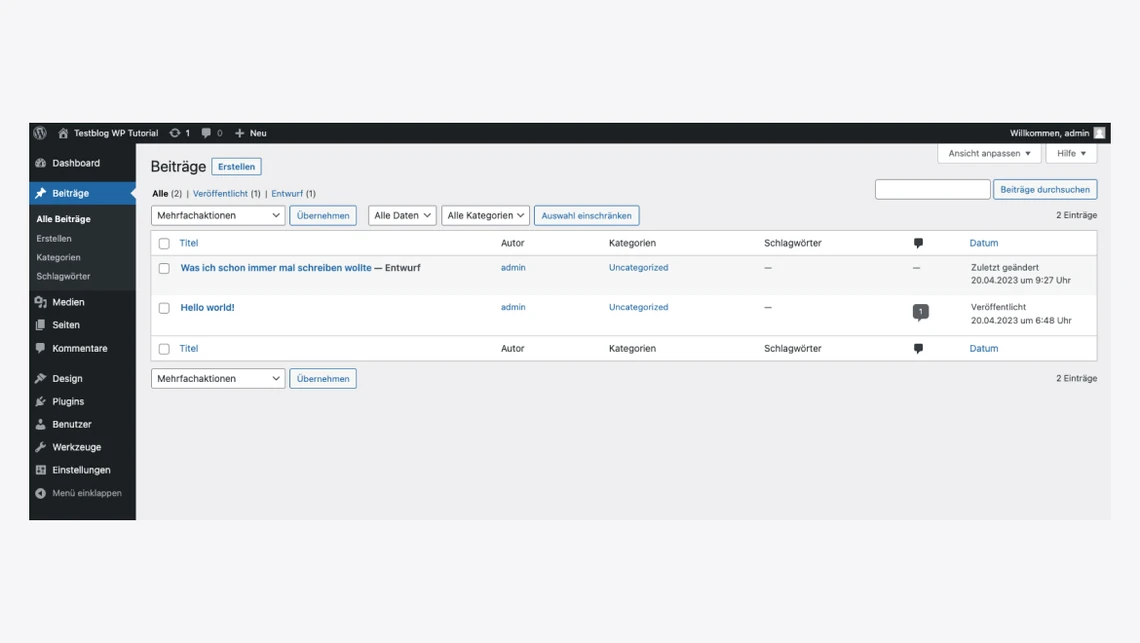1140x643 pixels.
Task: Open the updates icon in admin bar
Action: tap(176, 133)
